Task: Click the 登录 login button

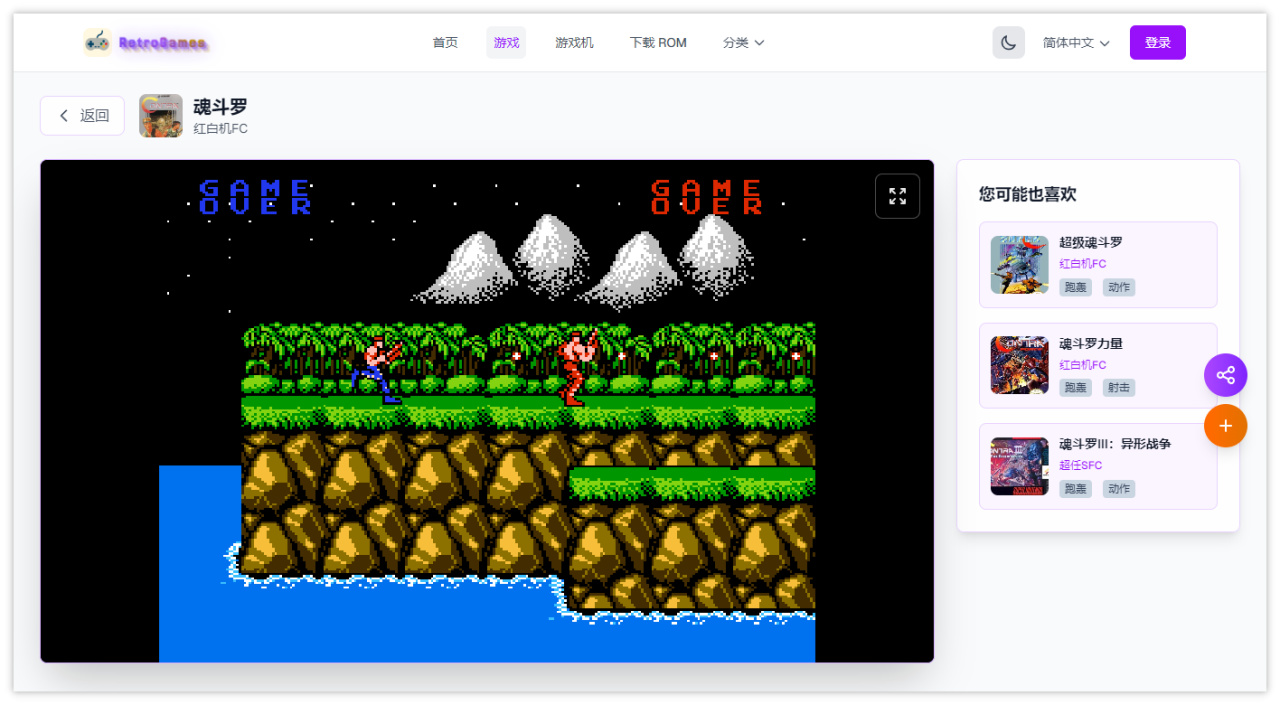Action: pyautogui.click(x=1157, y=43)
